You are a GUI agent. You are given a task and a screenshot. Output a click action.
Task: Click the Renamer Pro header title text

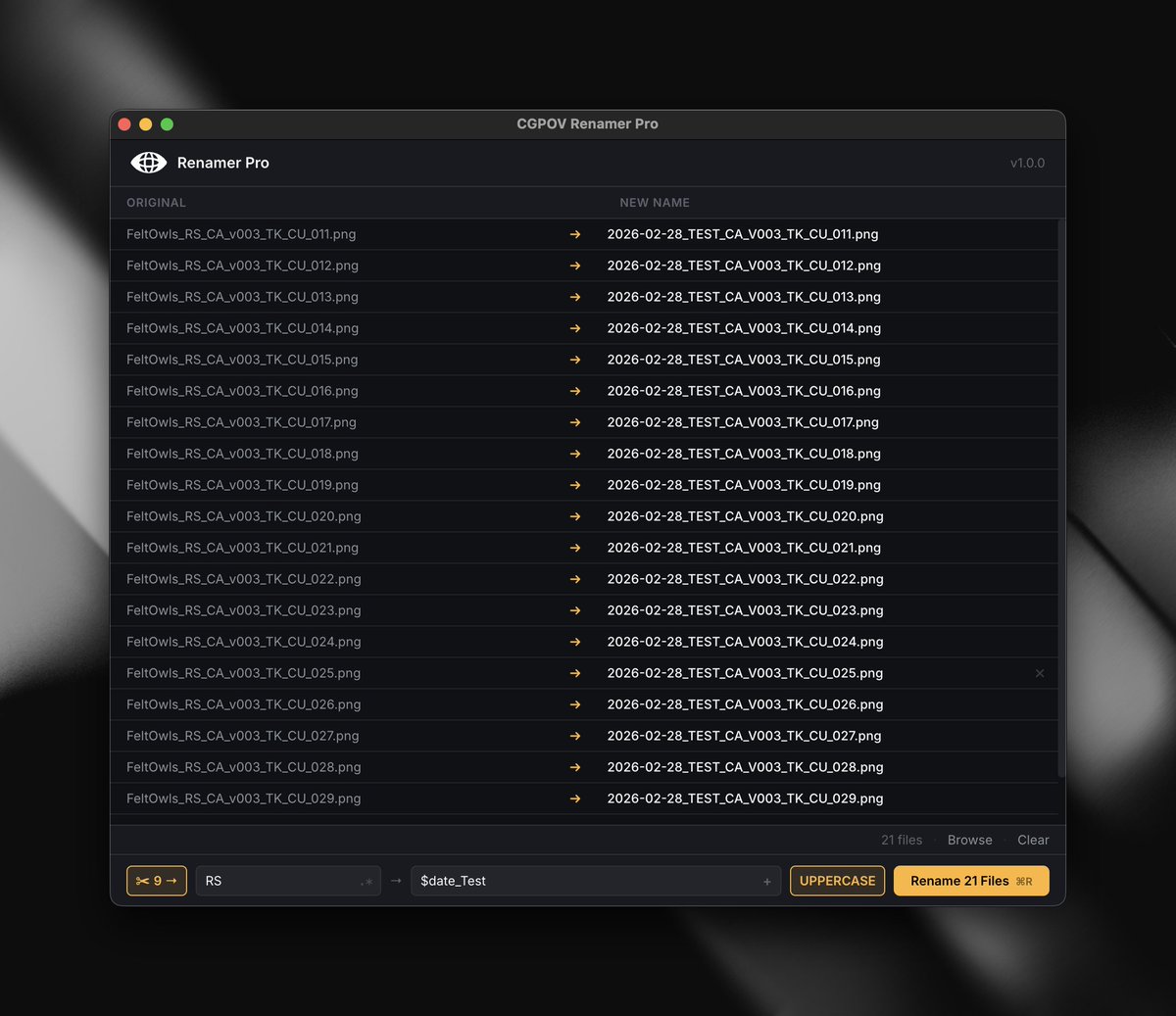[x=222, y=163]
